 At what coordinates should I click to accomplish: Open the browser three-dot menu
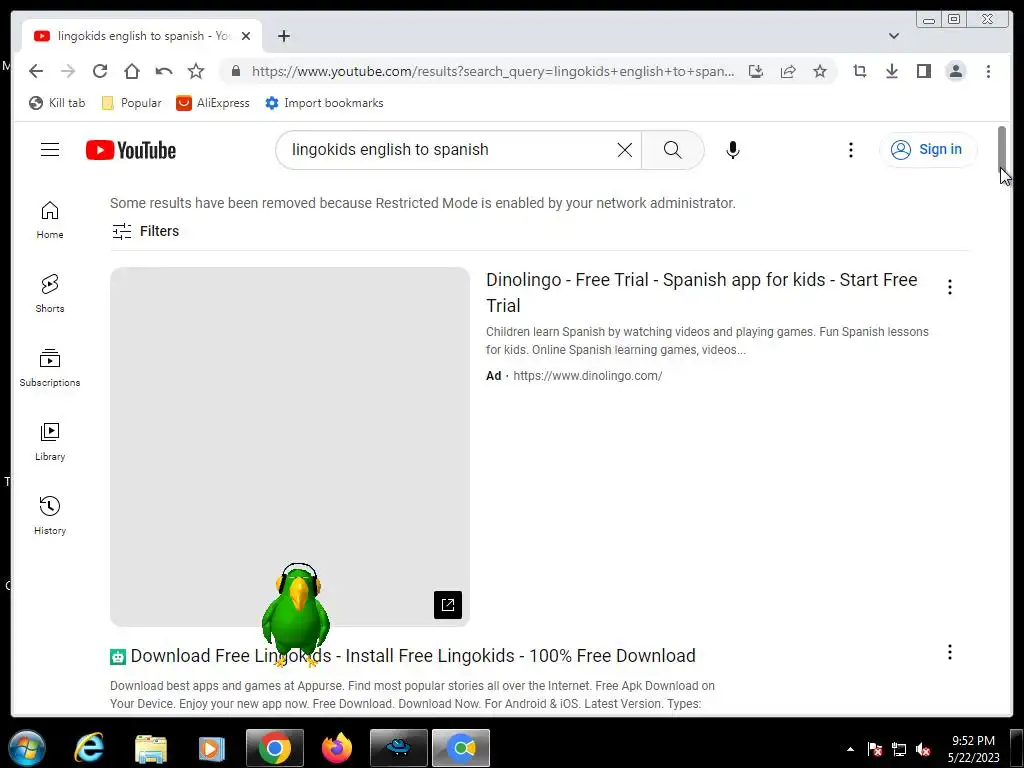point(988,71)
